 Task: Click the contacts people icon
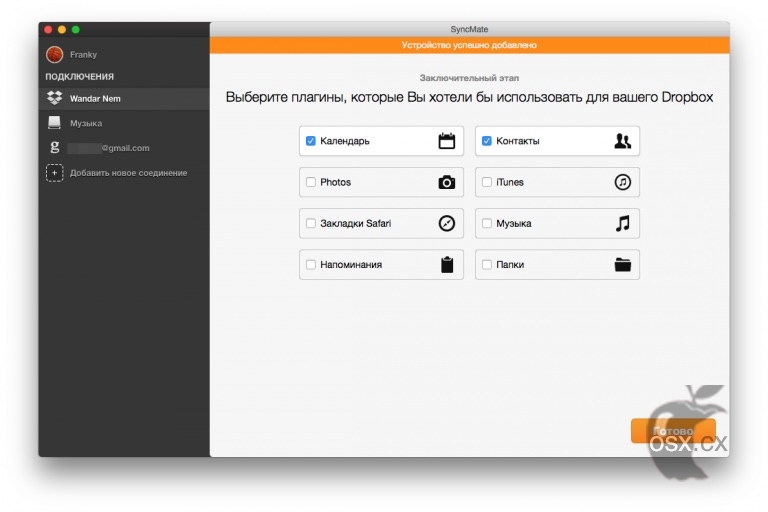[x=623, y=141]
